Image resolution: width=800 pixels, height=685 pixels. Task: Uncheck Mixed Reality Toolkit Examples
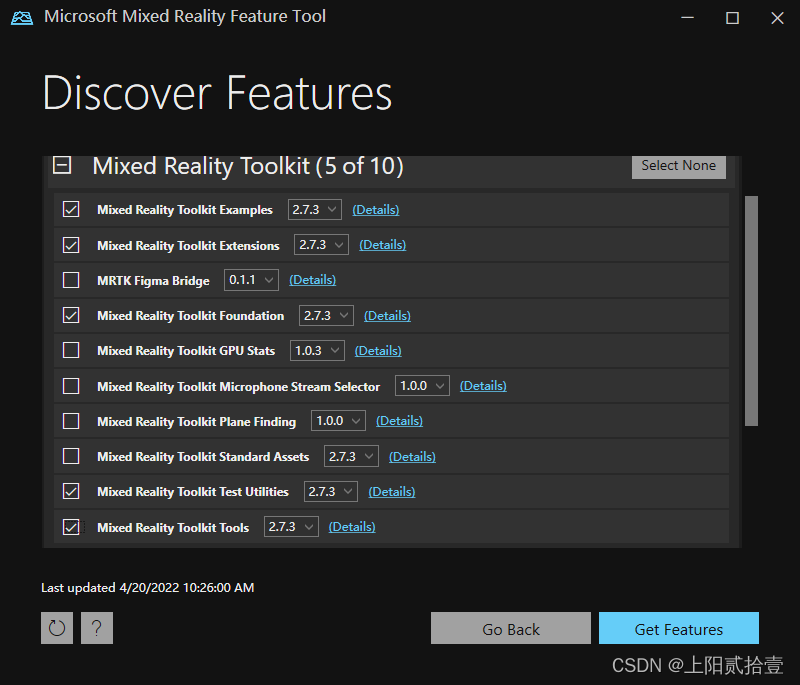pyautogui.click(x=71, y=209)
